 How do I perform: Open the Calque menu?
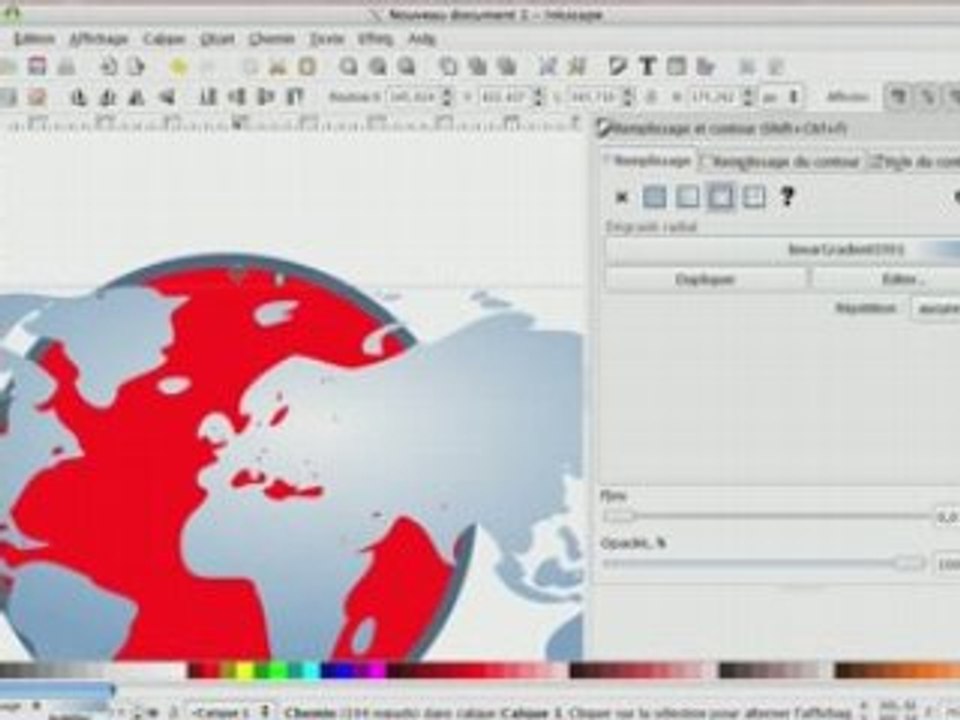(x=163, y=39)
